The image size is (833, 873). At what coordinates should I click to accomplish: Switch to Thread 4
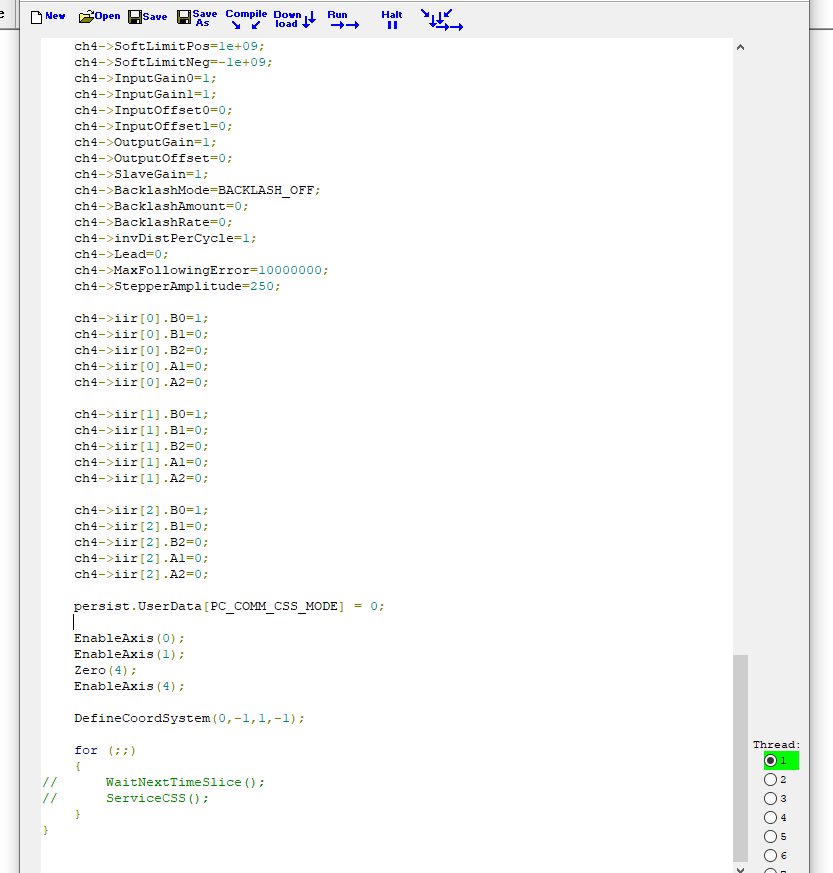pyautogui.click(x=771, y=818)
